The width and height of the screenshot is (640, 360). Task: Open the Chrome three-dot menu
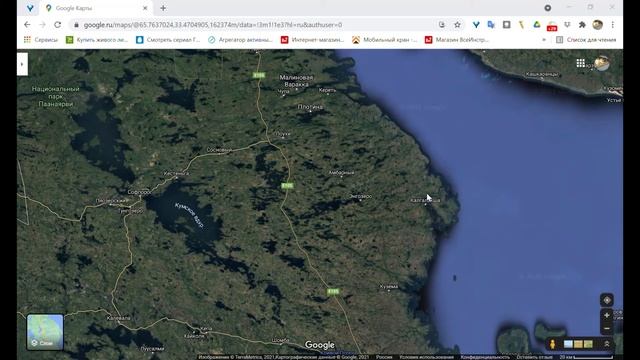613,25
